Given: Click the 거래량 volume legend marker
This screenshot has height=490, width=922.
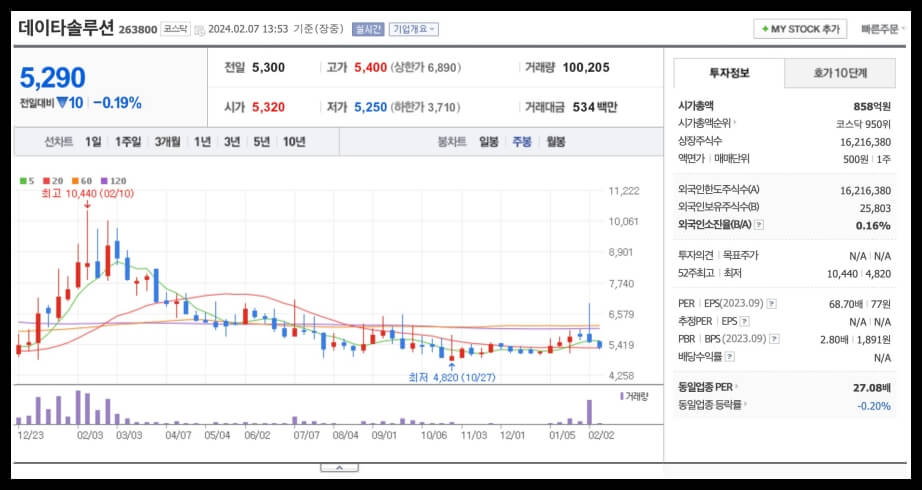Looking at the screenshot, I should [x=634, y=396].
